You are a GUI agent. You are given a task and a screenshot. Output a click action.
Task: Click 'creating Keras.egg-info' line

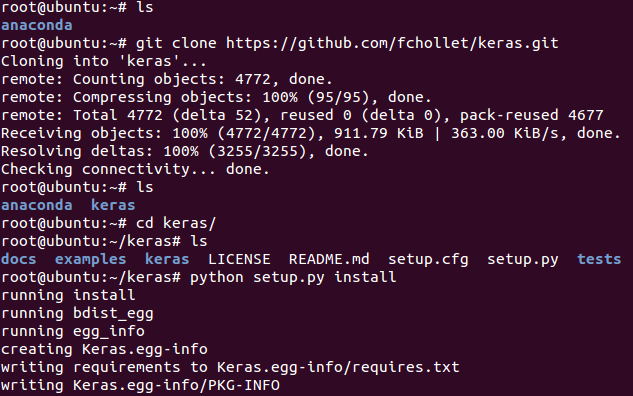104,350
